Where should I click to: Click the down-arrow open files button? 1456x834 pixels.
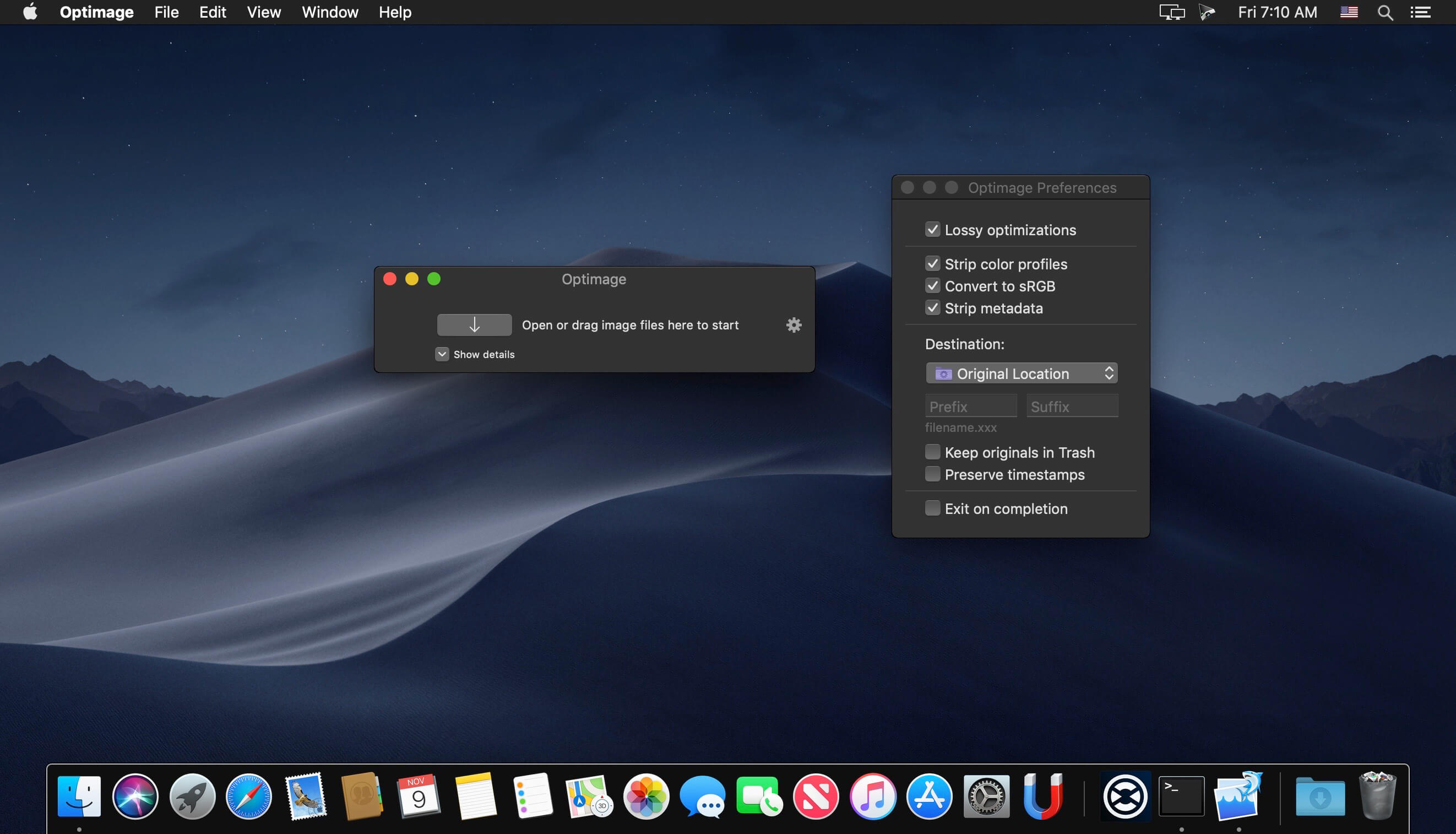(x=474, y=325)
